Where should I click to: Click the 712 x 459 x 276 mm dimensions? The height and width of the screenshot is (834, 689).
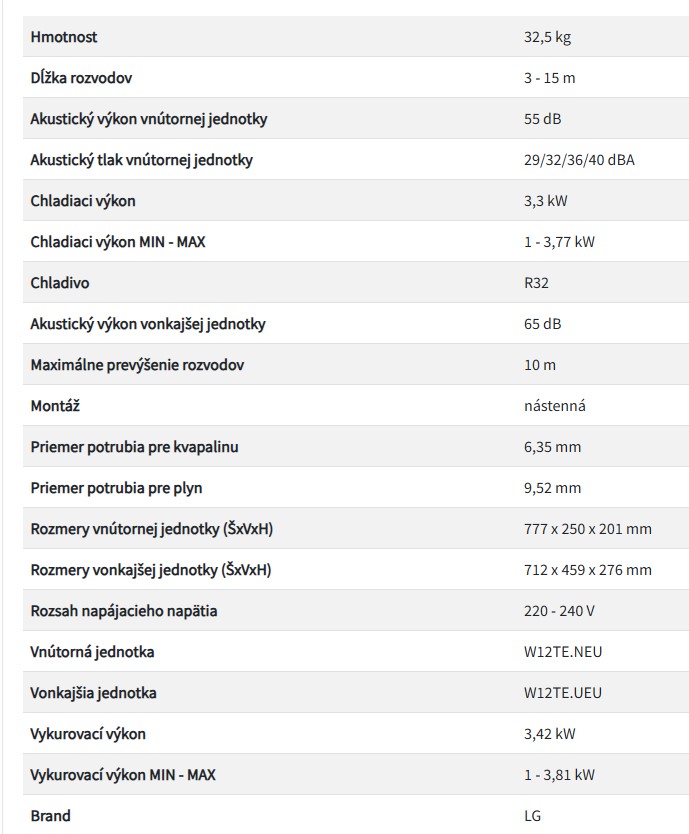tap(587, 570)
